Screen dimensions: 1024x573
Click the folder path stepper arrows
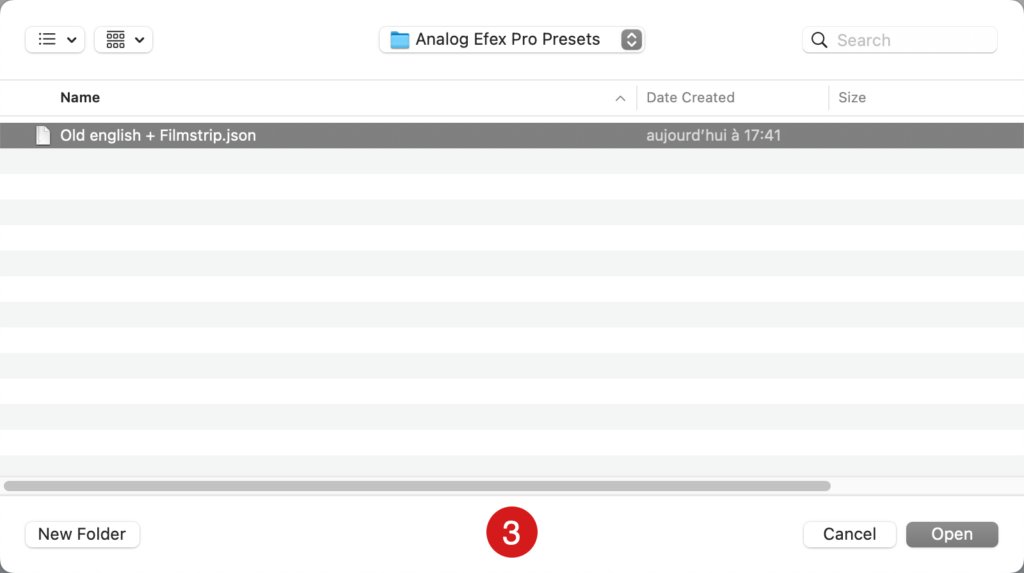point(631,40)
